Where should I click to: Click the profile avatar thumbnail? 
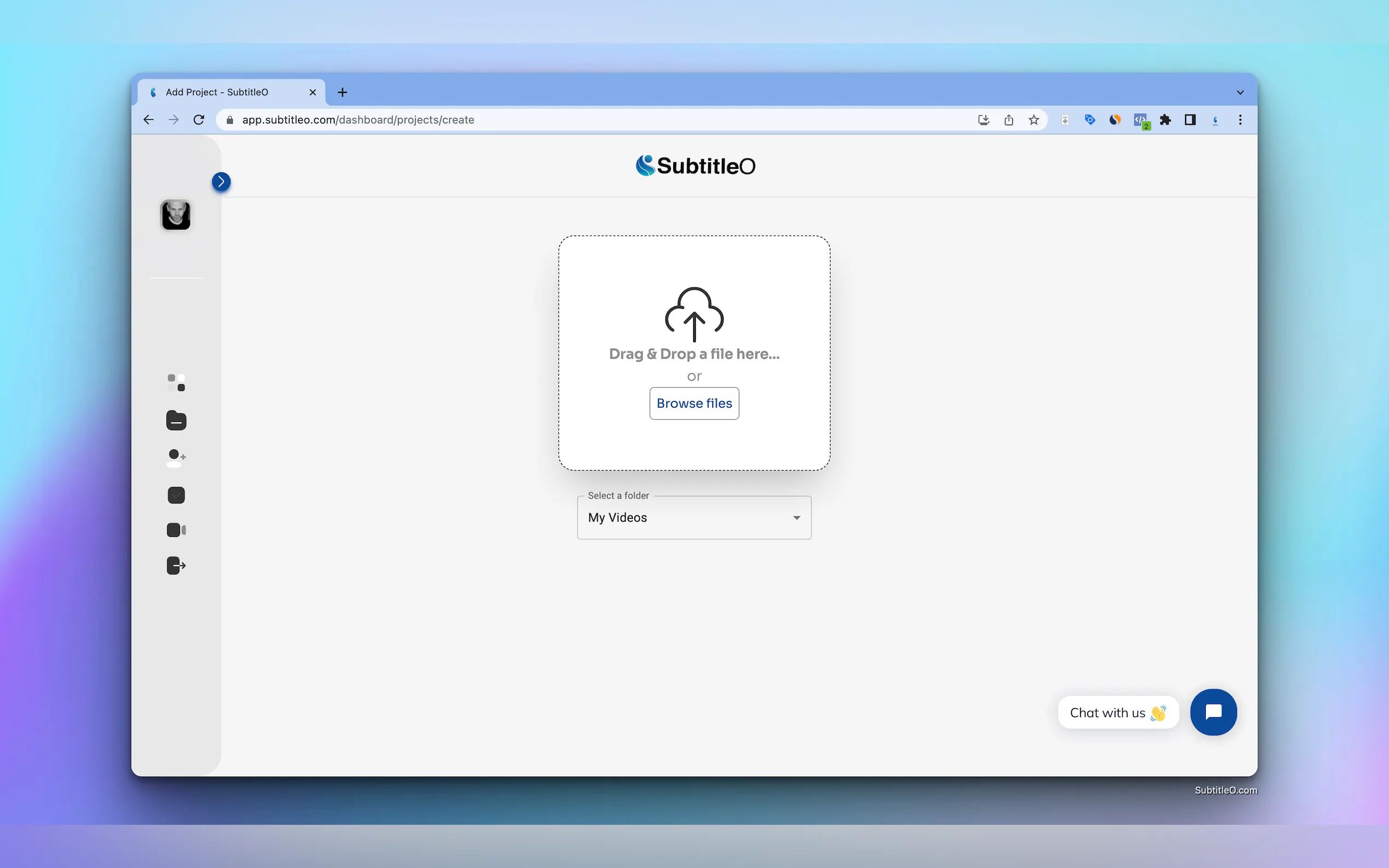[176, 215]
